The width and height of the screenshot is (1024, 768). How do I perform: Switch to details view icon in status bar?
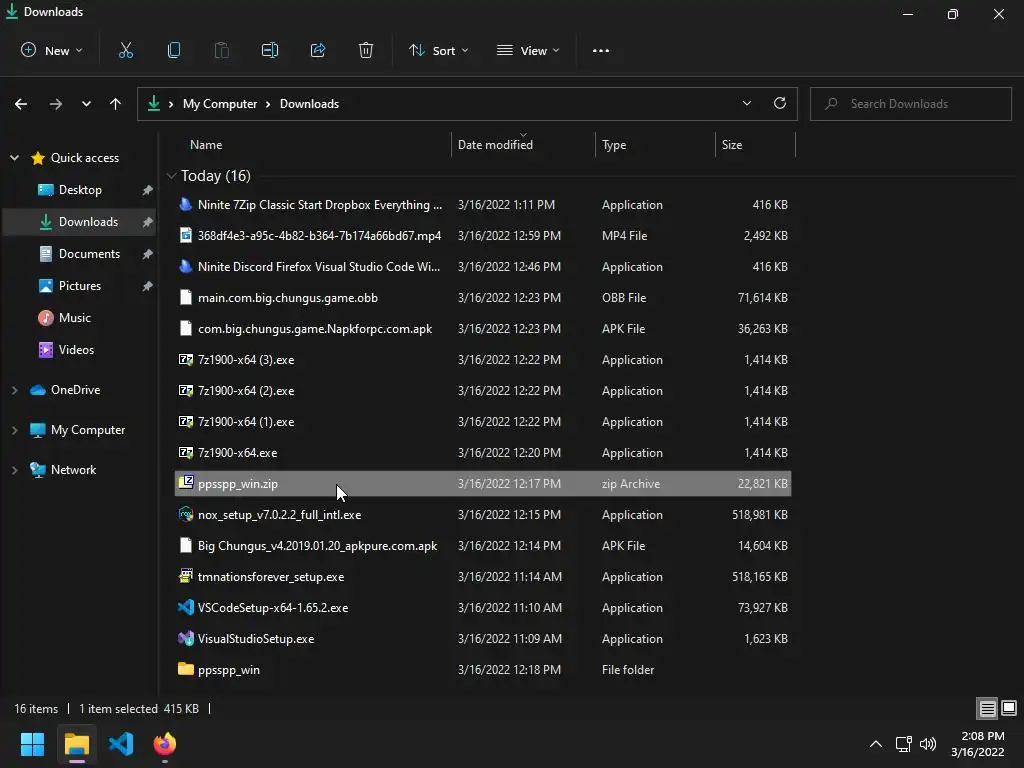pyautogui.click(x=987, y=708)
